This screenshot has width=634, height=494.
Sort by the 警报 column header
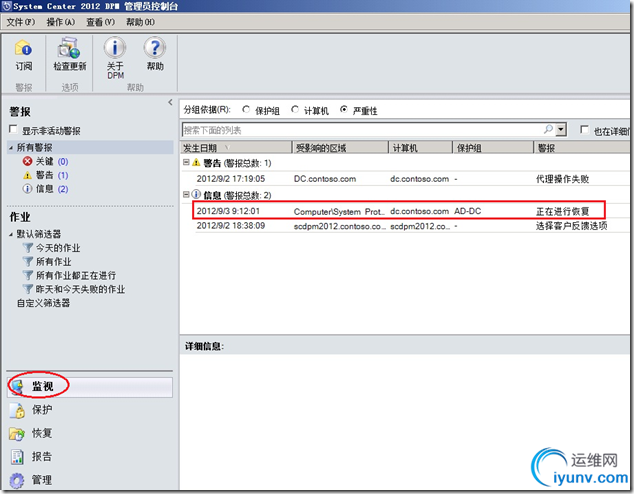(582, 148)
